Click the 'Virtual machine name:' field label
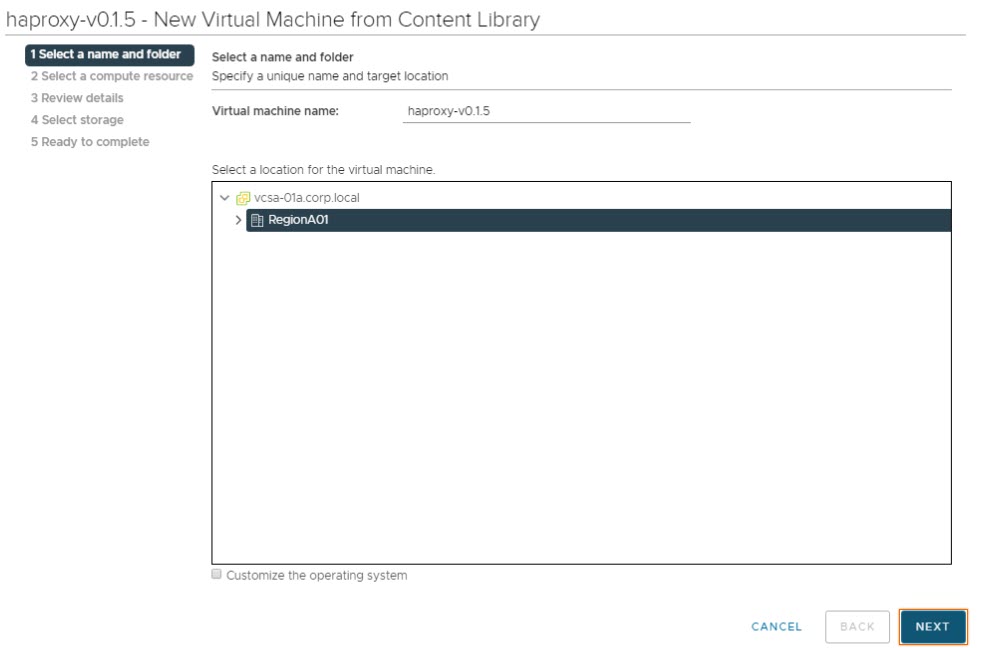The width and height of the screenshot is (983, 648). pos(275,111)
